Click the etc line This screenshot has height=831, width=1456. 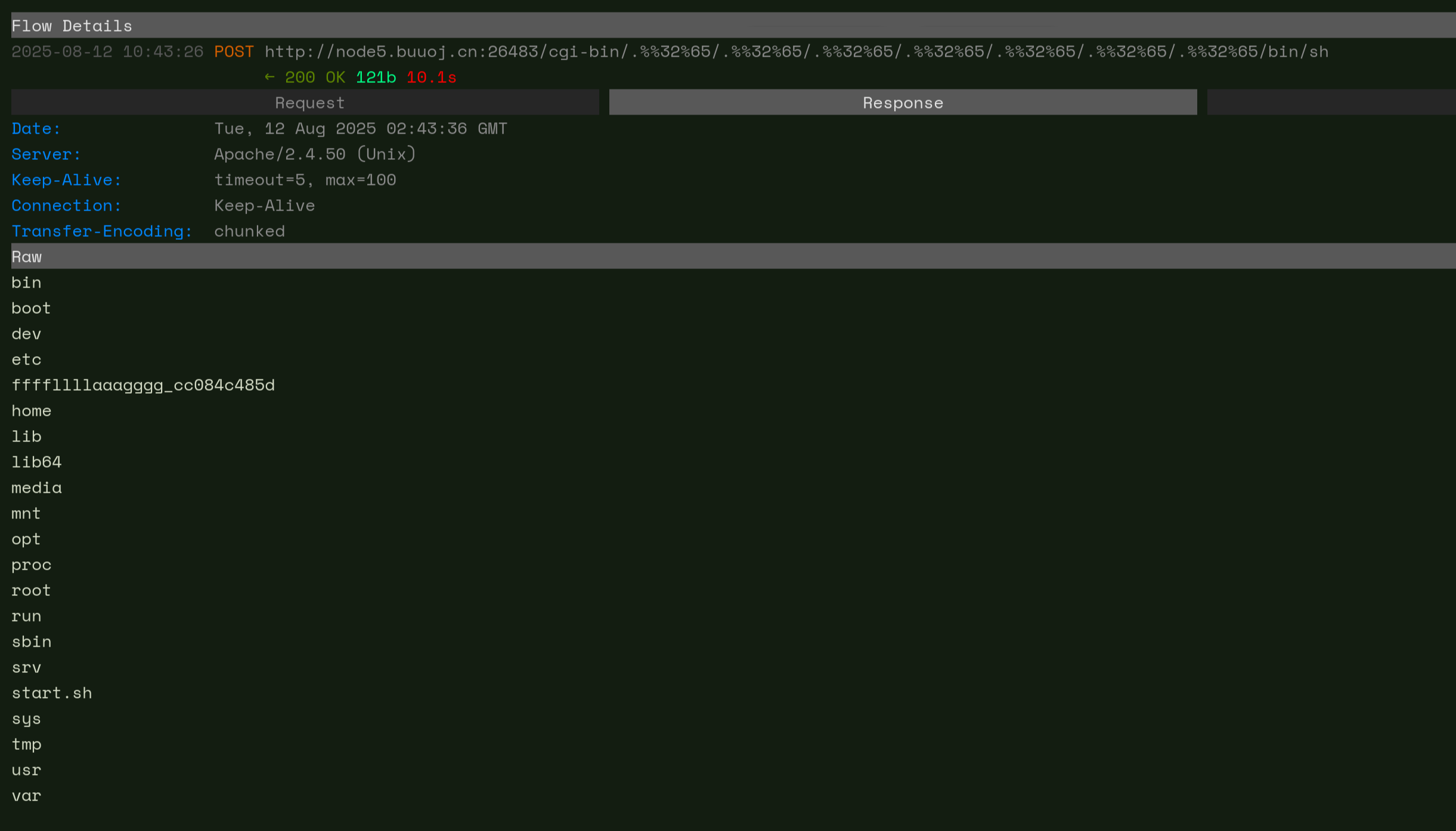[26, 360]
